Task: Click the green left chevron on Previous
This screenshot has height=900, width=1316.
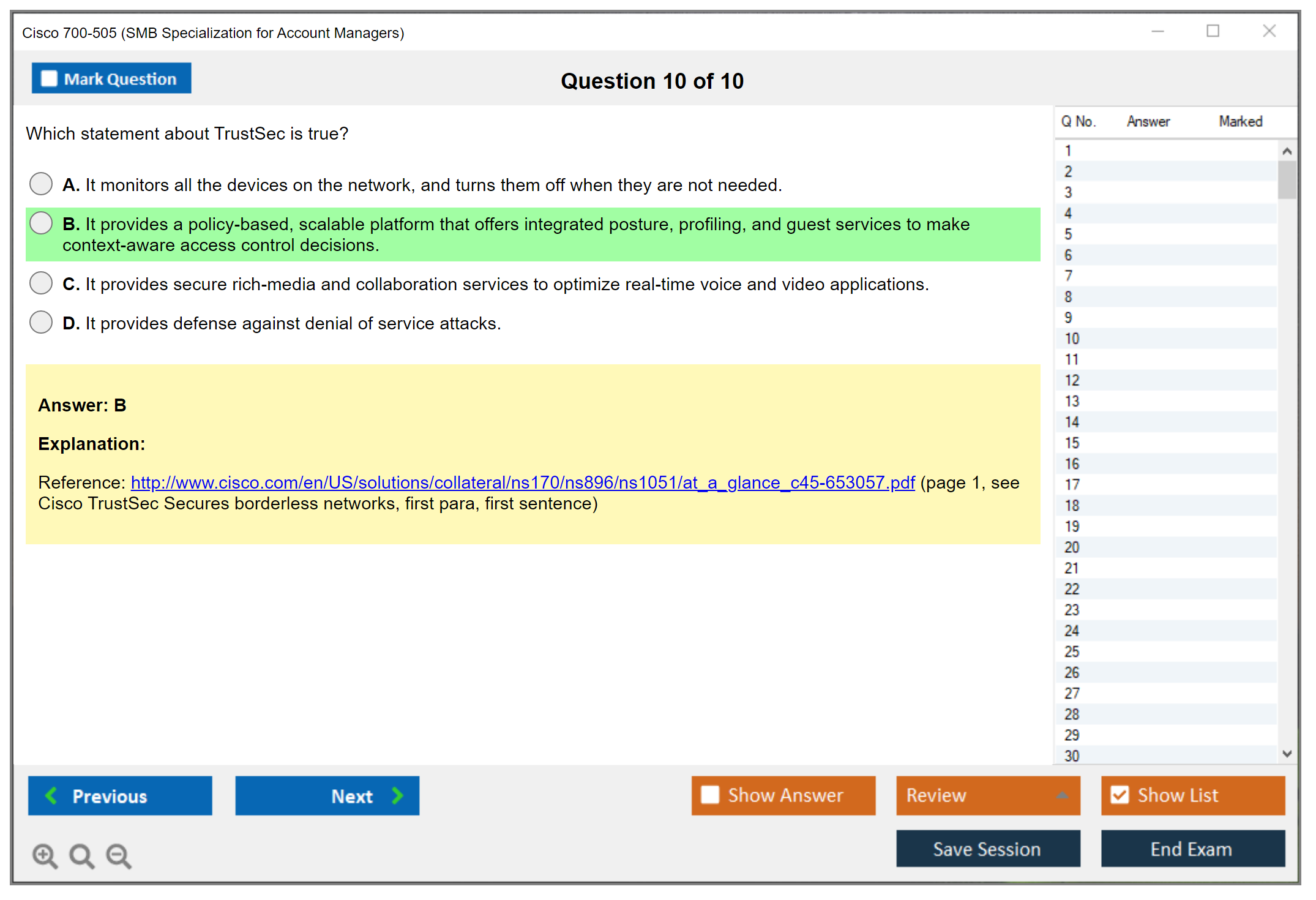Action: (51, 795)
